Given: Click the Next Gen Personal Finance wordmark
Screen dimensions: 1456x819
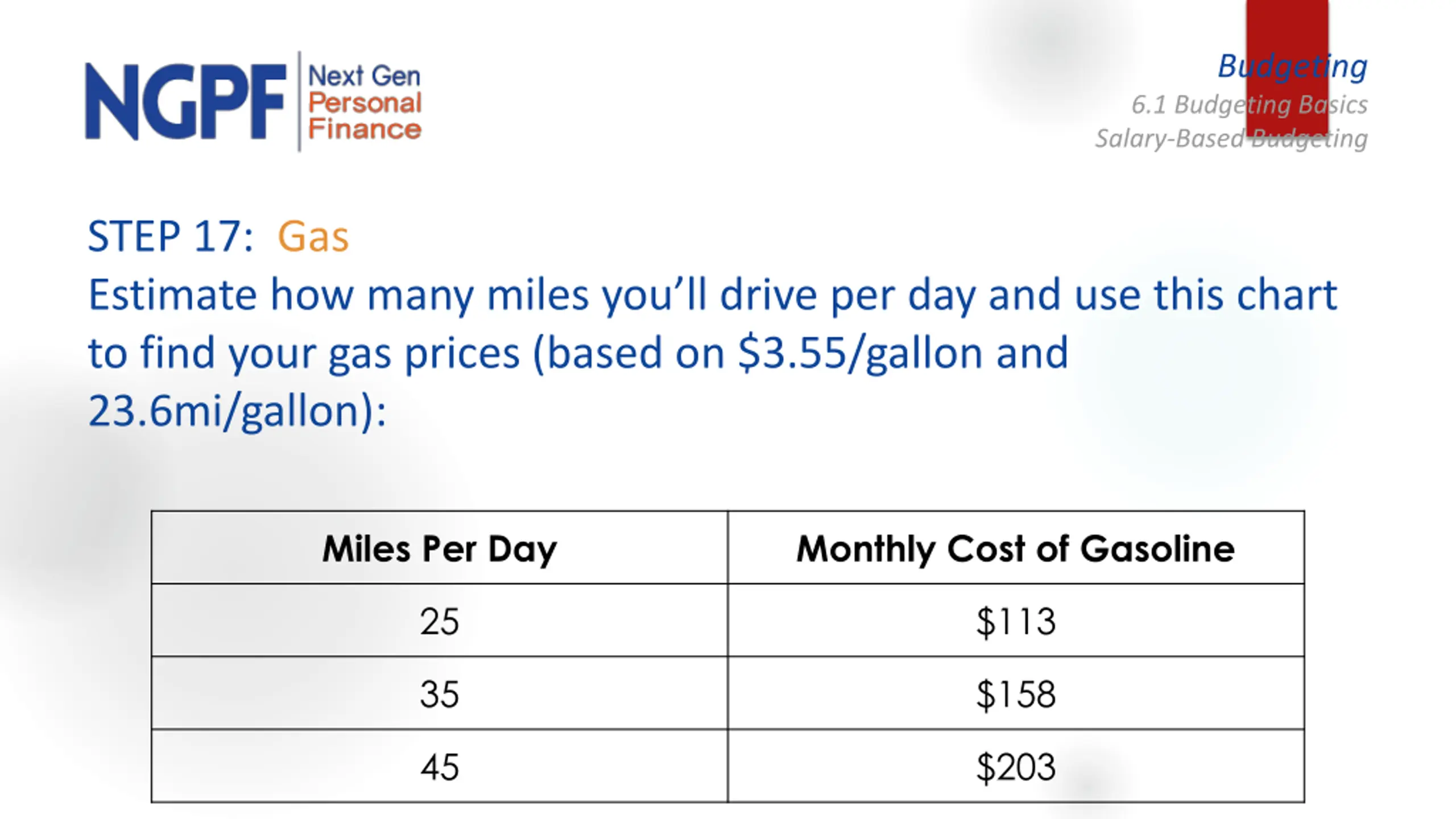Looking at the screenshot, I should coord(365,102).
